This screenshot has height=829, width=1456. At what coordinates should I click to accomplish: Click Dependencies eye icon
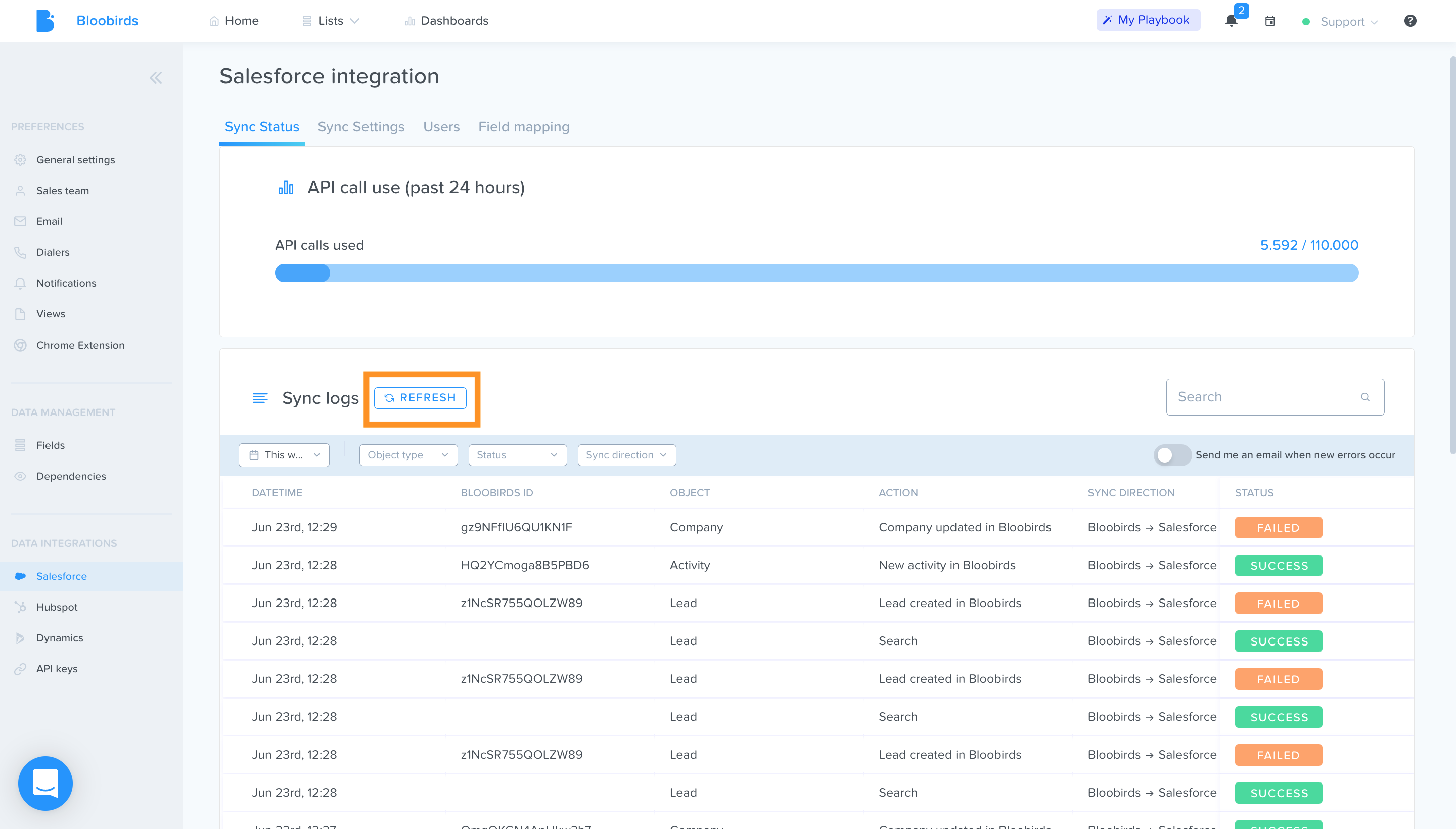click(21, 476)
